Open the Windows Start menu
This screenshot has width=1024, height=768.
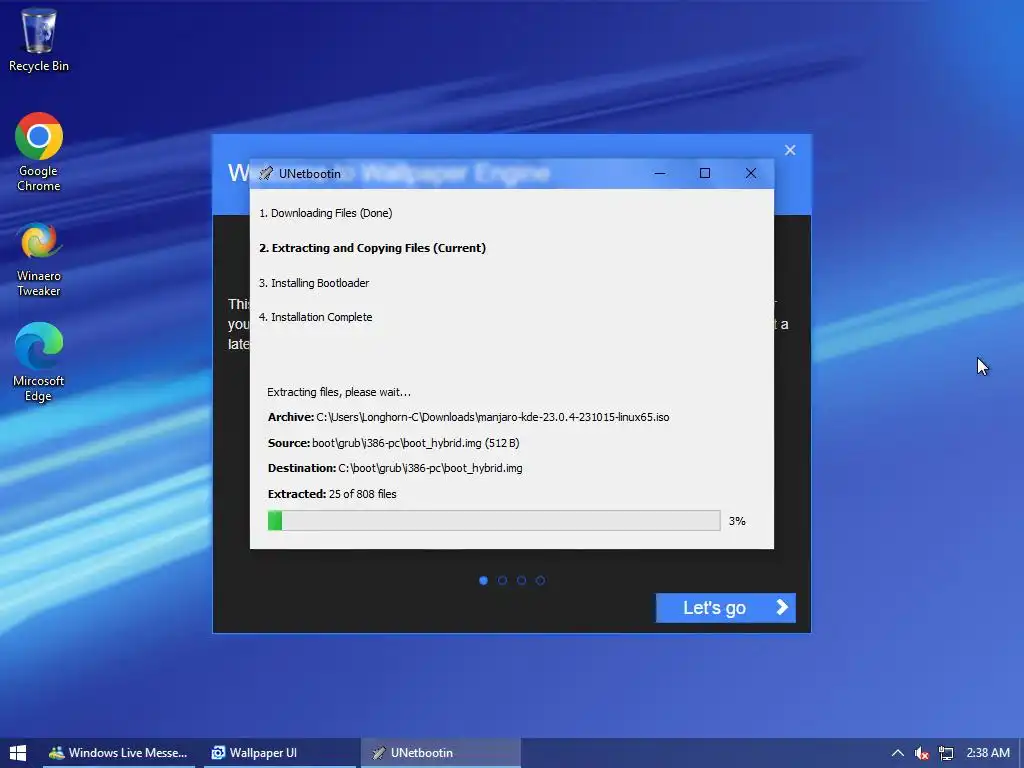tap(18, 753)
